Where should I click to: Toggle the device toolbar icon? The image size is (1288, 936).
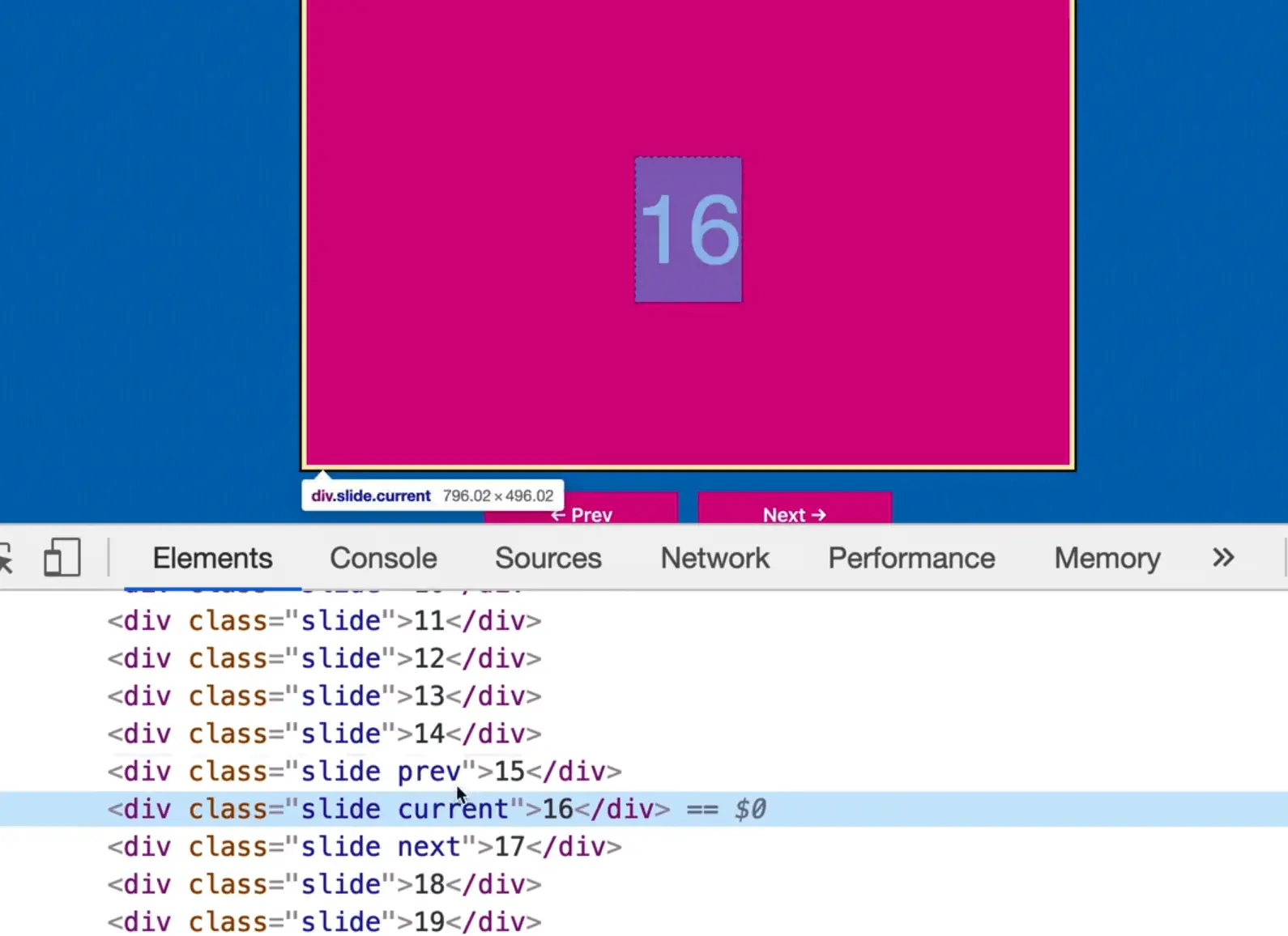tap(62, 558)
